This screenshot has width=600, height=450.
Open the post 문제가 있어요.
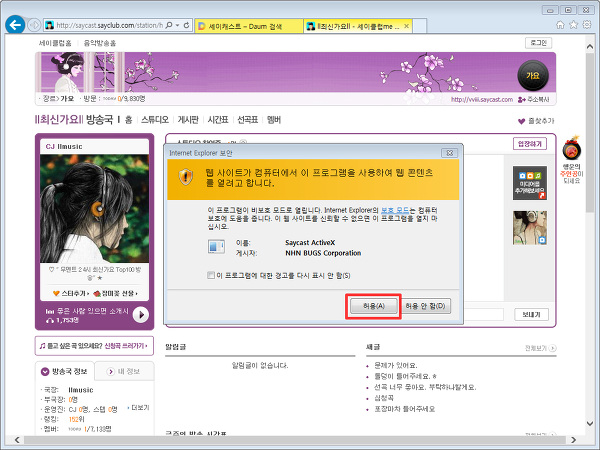pyautogui.click(x=395, y=365)
